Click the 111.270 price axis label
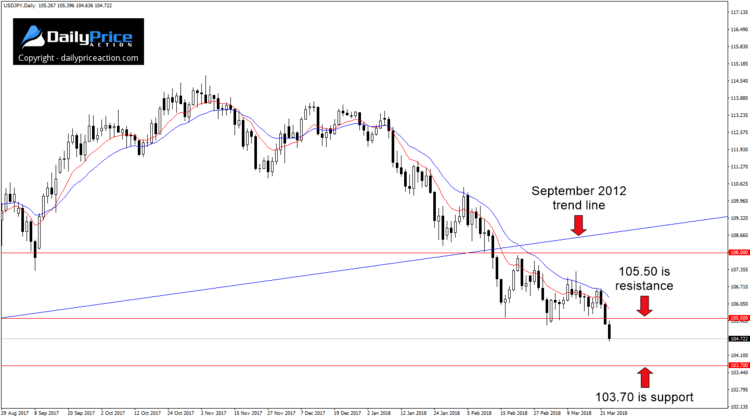This screenshot has height=419, width=750. [x=739, y=167]
